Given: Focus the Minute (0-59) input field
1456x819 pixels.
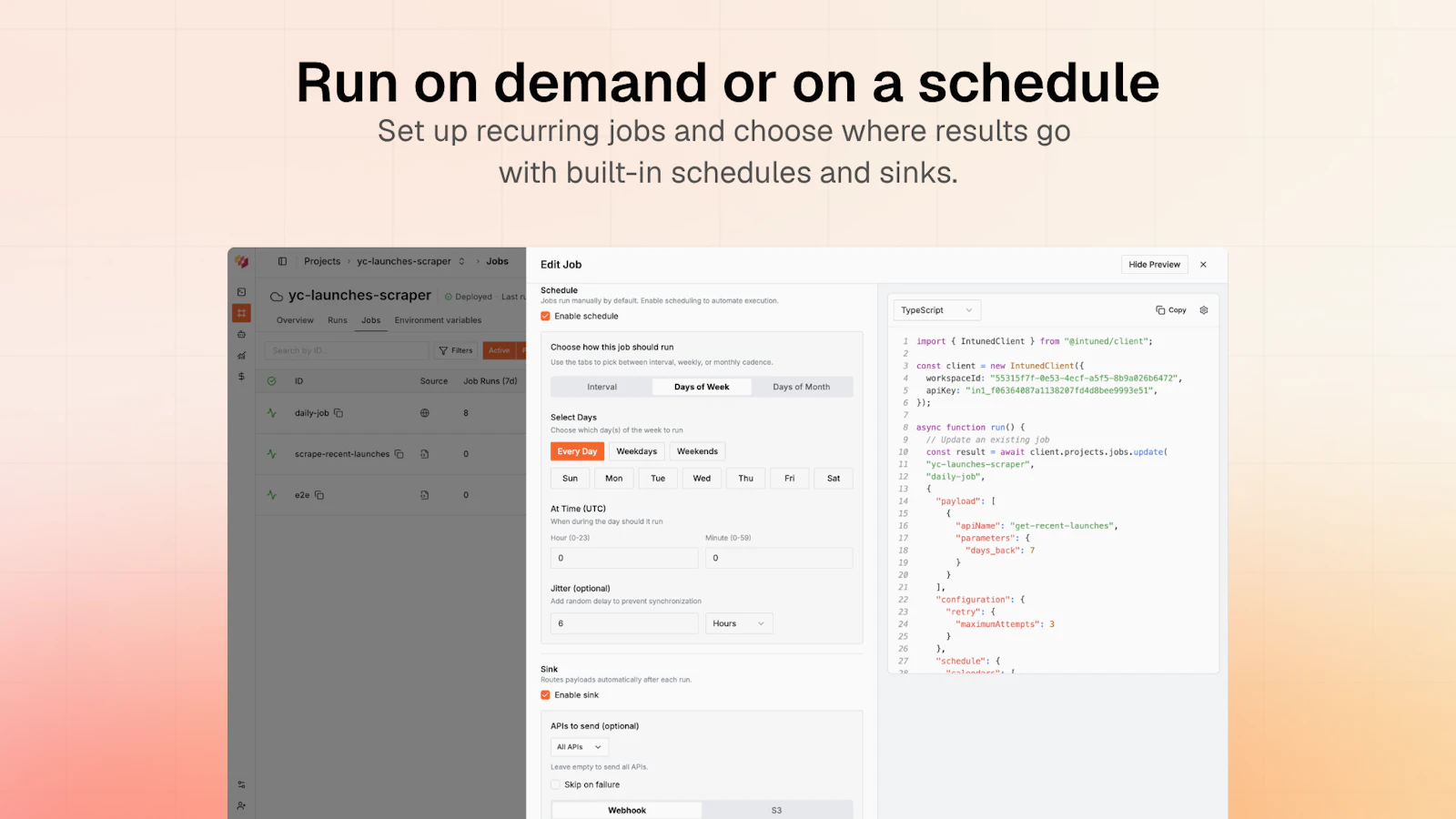Looking at the screenshot, I should coord(779,558).
